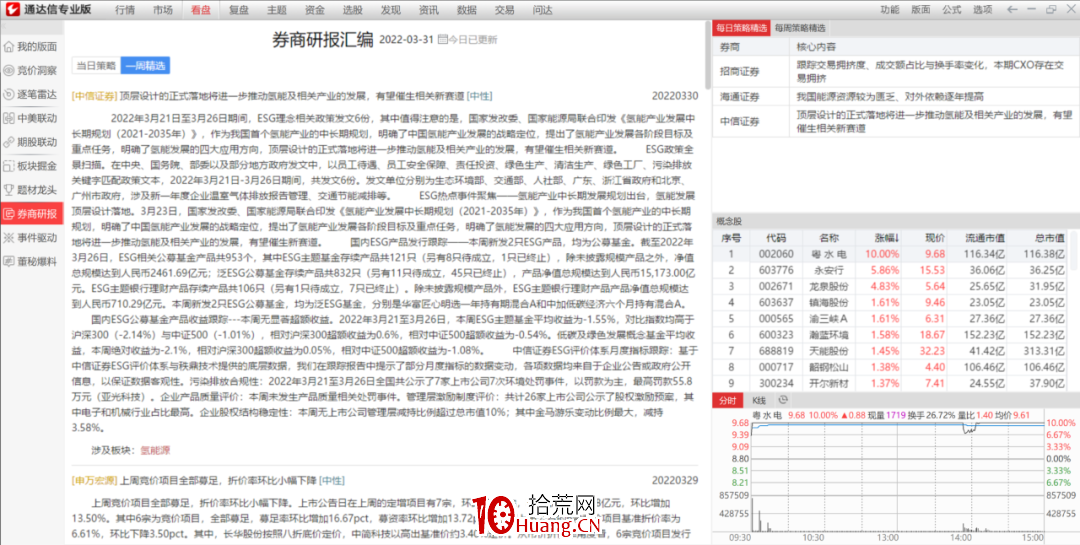Image resolution: width=1080 pixels, height=545 pixels.
Task: Switch to 每周策略精选 tab
Action: [800, 28]
